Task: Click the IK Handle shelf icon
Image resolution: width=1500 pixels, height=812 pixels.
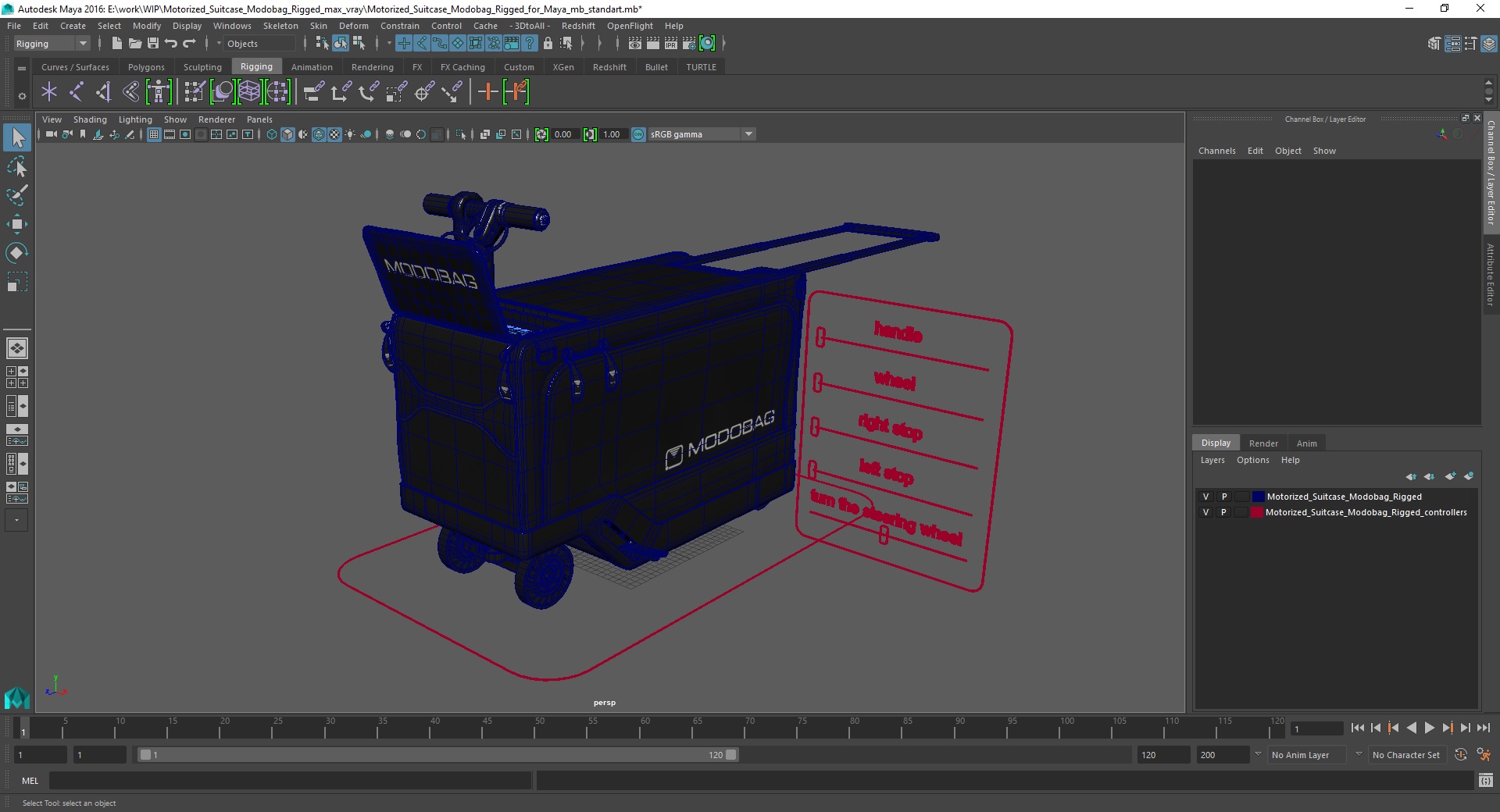Action: [x=104, y=92]
